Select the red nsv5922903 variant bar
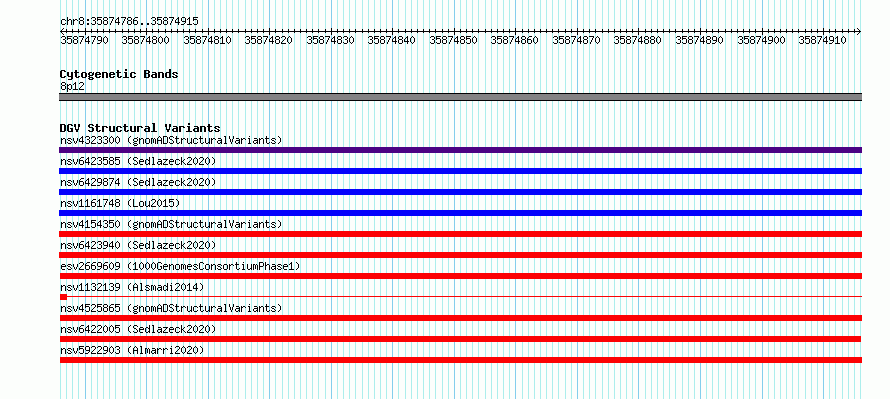The height and width of the screenshot is (399, 890). point(460,360)
